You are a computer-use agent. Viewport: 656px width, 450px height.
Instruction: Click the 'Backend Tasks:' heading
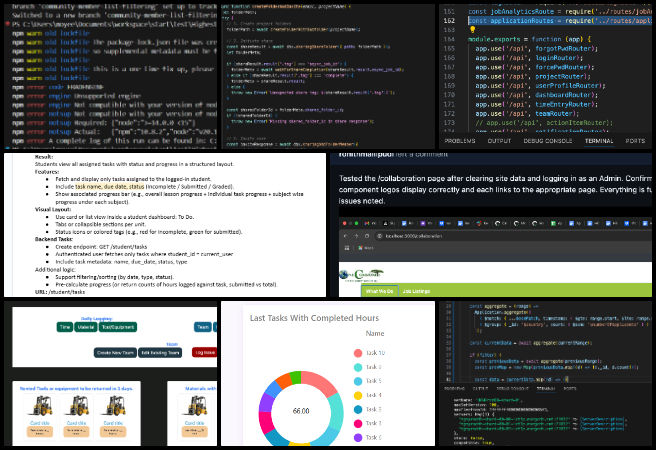pos(54,239)
